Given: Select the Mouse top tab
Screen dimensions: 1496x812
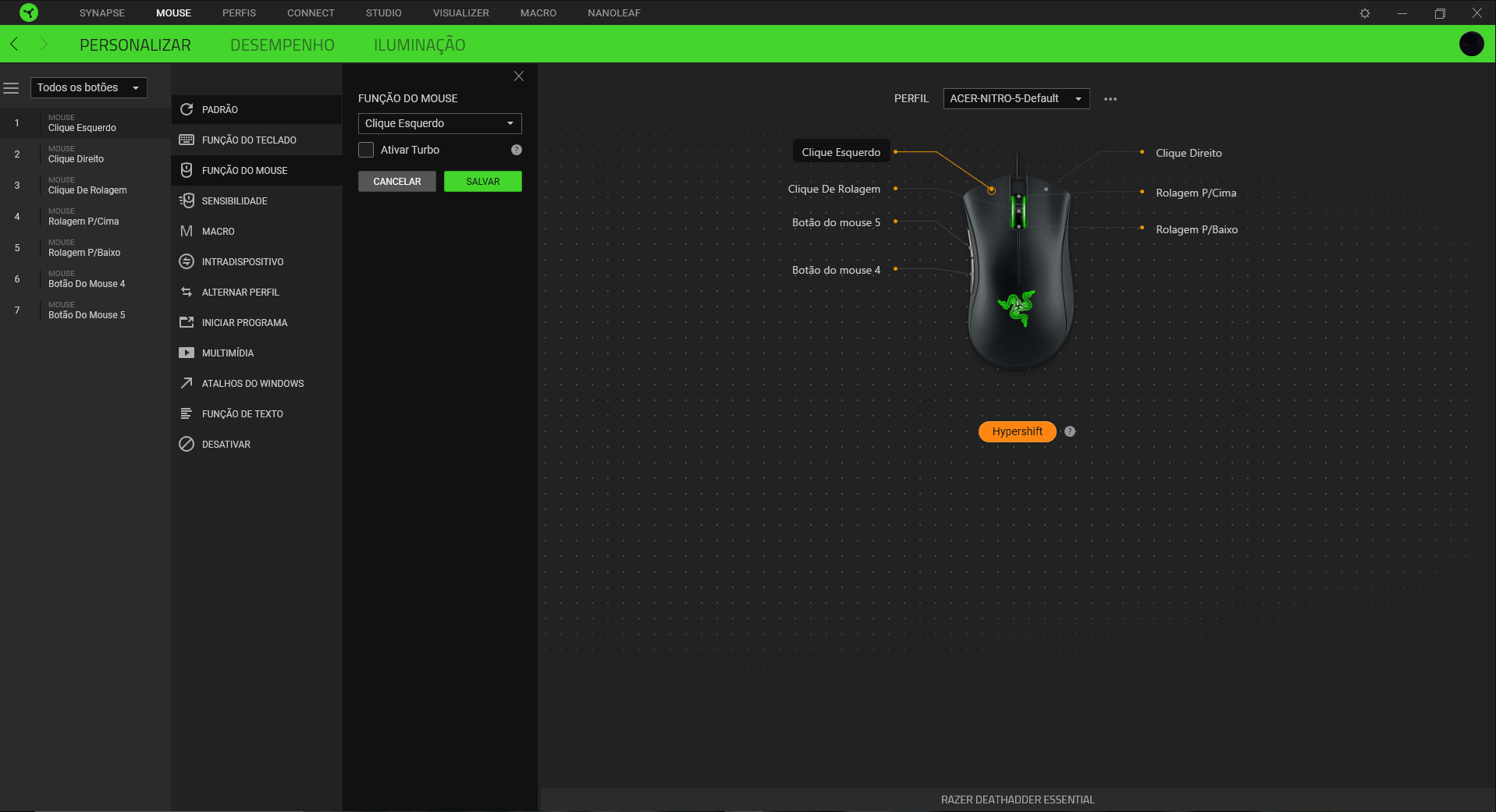Looking at the screenshot, I should [x=173, y=13].
